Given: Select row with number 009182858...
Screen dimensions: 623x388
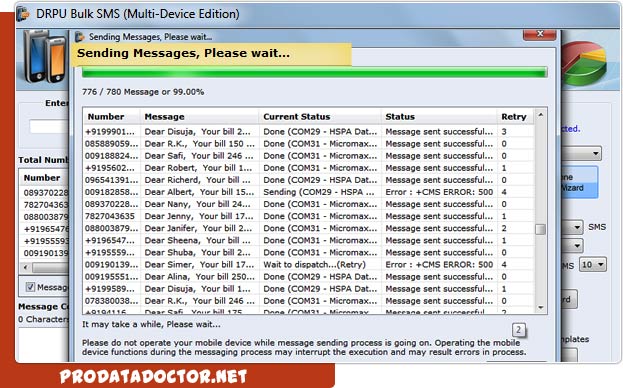Looking at the screenshot, I should [x=309, y=192].
